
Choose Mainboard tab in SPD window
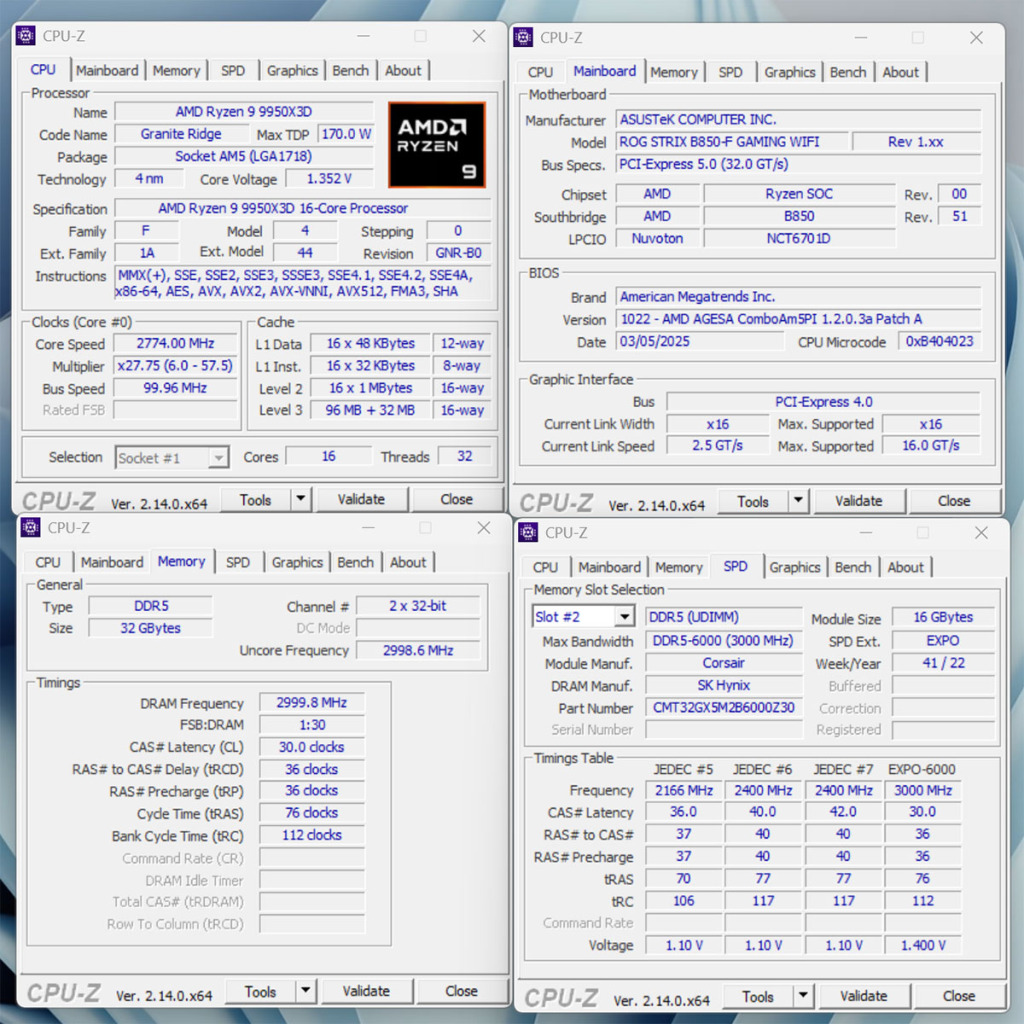pyautogui.click(x=609, y=568)
